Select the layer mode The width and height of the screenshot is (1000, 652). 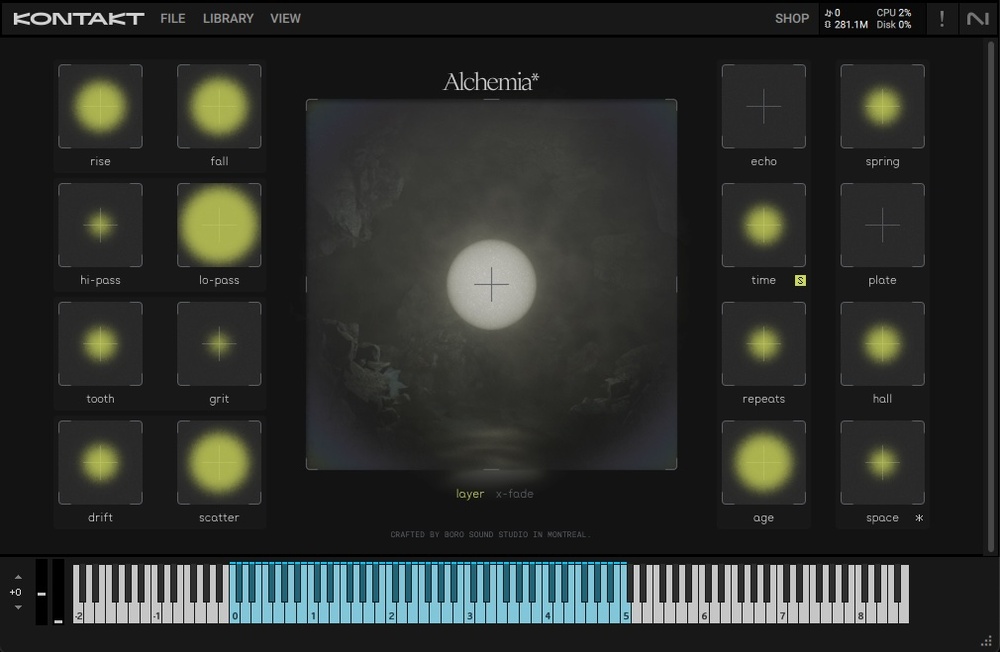click(470, 494)
